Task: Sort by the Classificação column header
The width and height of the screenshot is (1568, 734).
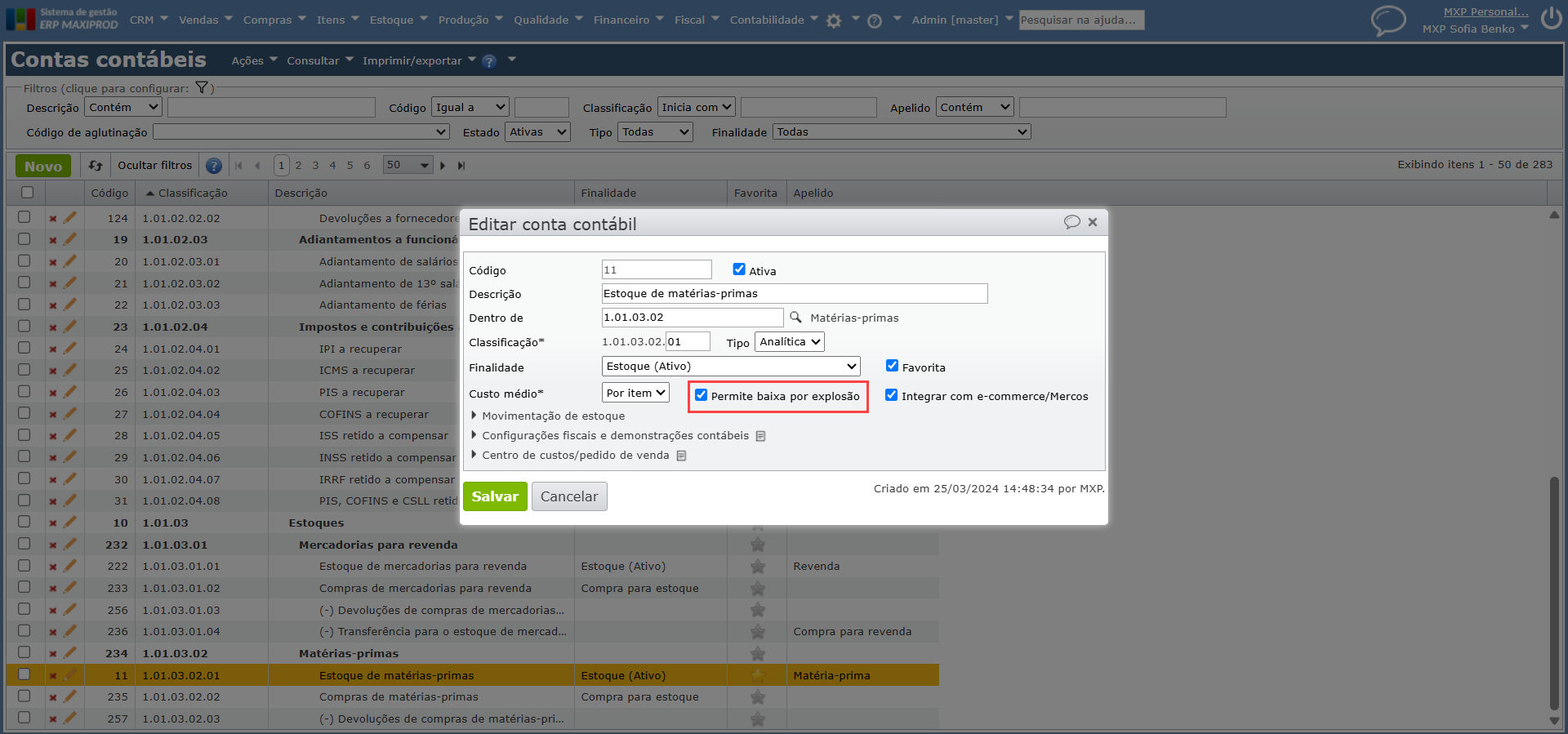Action: 193,194
